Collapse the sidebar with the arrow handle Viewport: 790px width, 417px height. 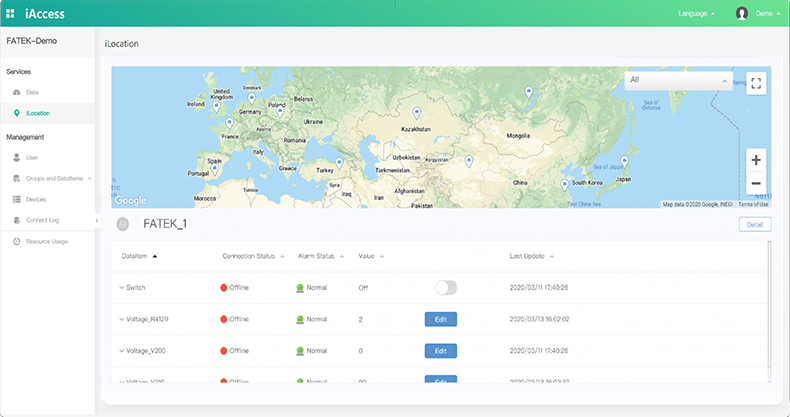[x=97, y=221]
